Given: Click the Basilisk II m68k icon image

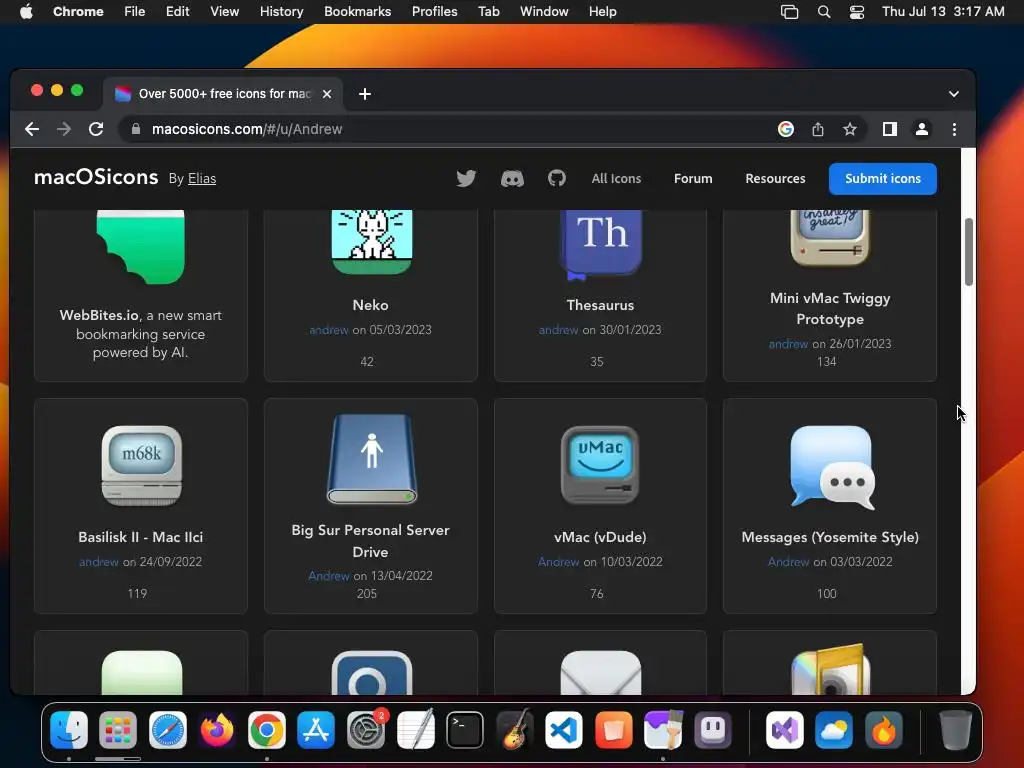Looking at the screenshot, I should (x=142, y=466).
